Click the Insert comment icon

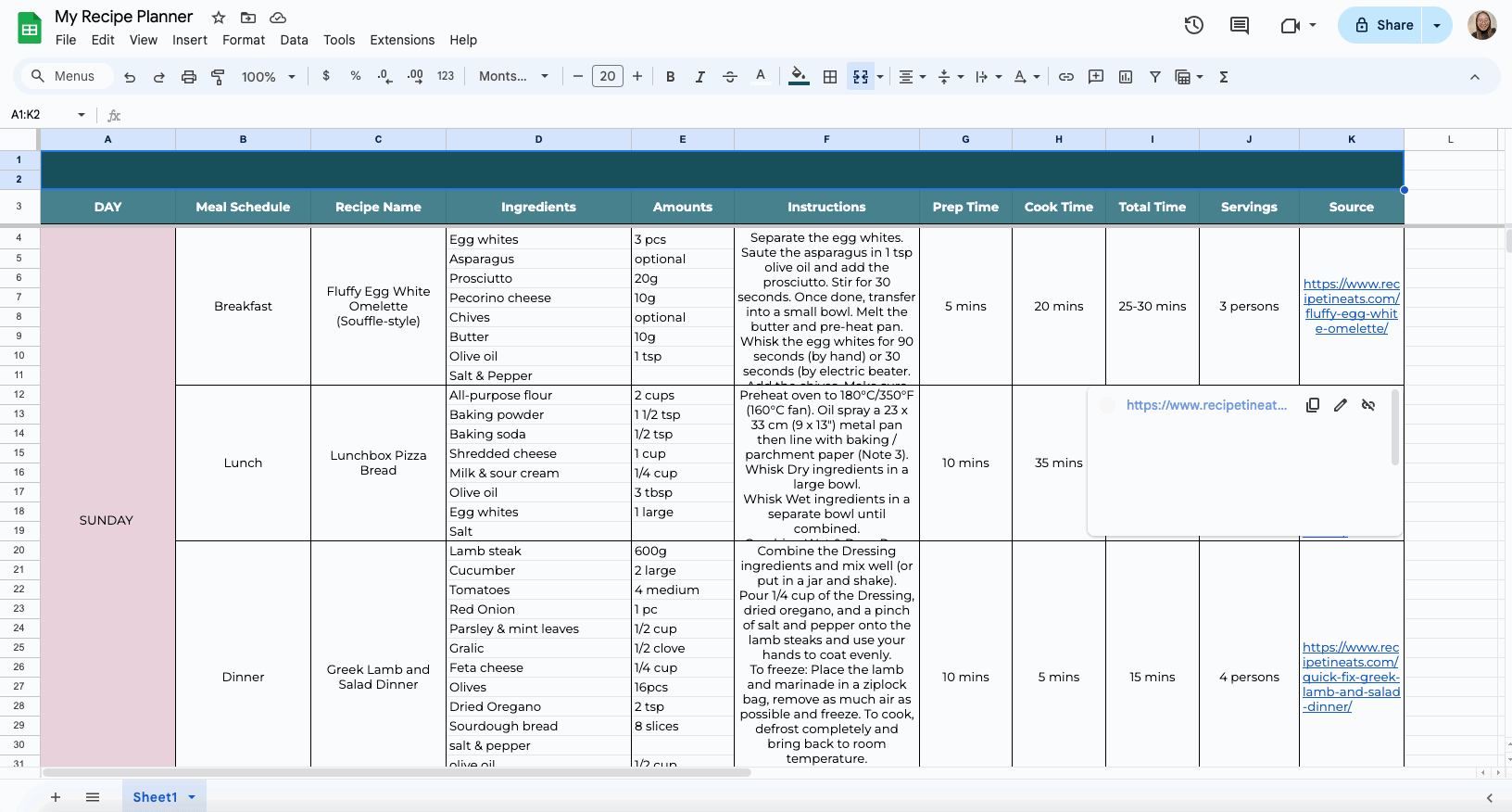[1096, 77]
